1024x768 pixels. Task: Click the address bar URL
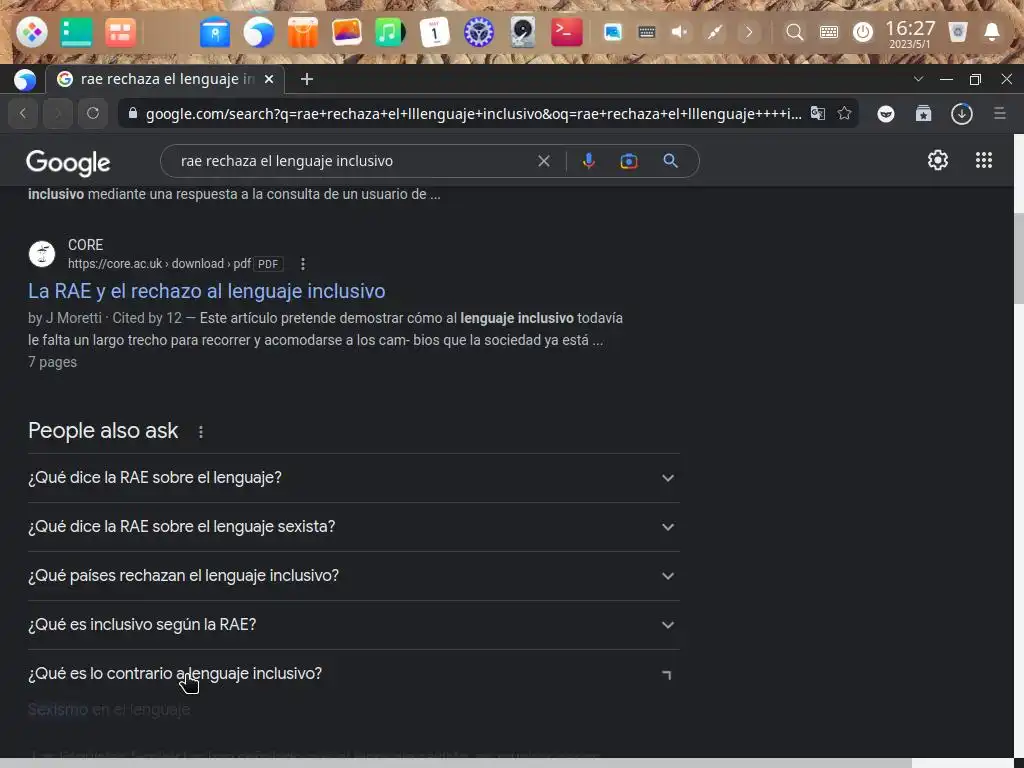pos(473,114)
